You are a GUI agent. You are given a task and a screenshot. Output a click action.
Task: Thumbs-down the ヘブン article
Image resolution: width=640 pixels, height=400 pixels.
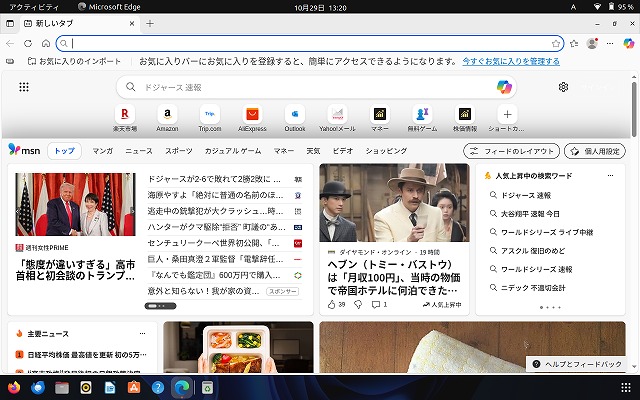coord(356,304)
